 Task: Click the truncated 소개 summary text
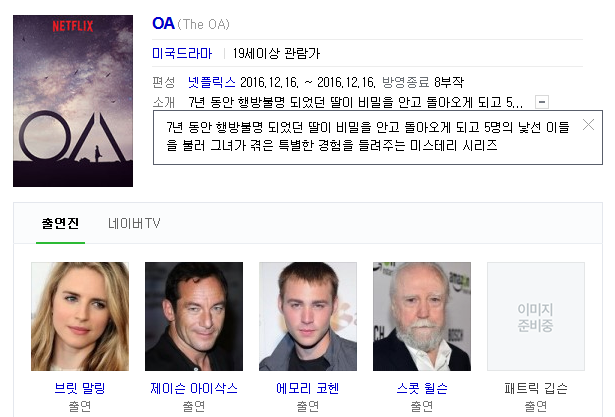(x=355, y=102)
